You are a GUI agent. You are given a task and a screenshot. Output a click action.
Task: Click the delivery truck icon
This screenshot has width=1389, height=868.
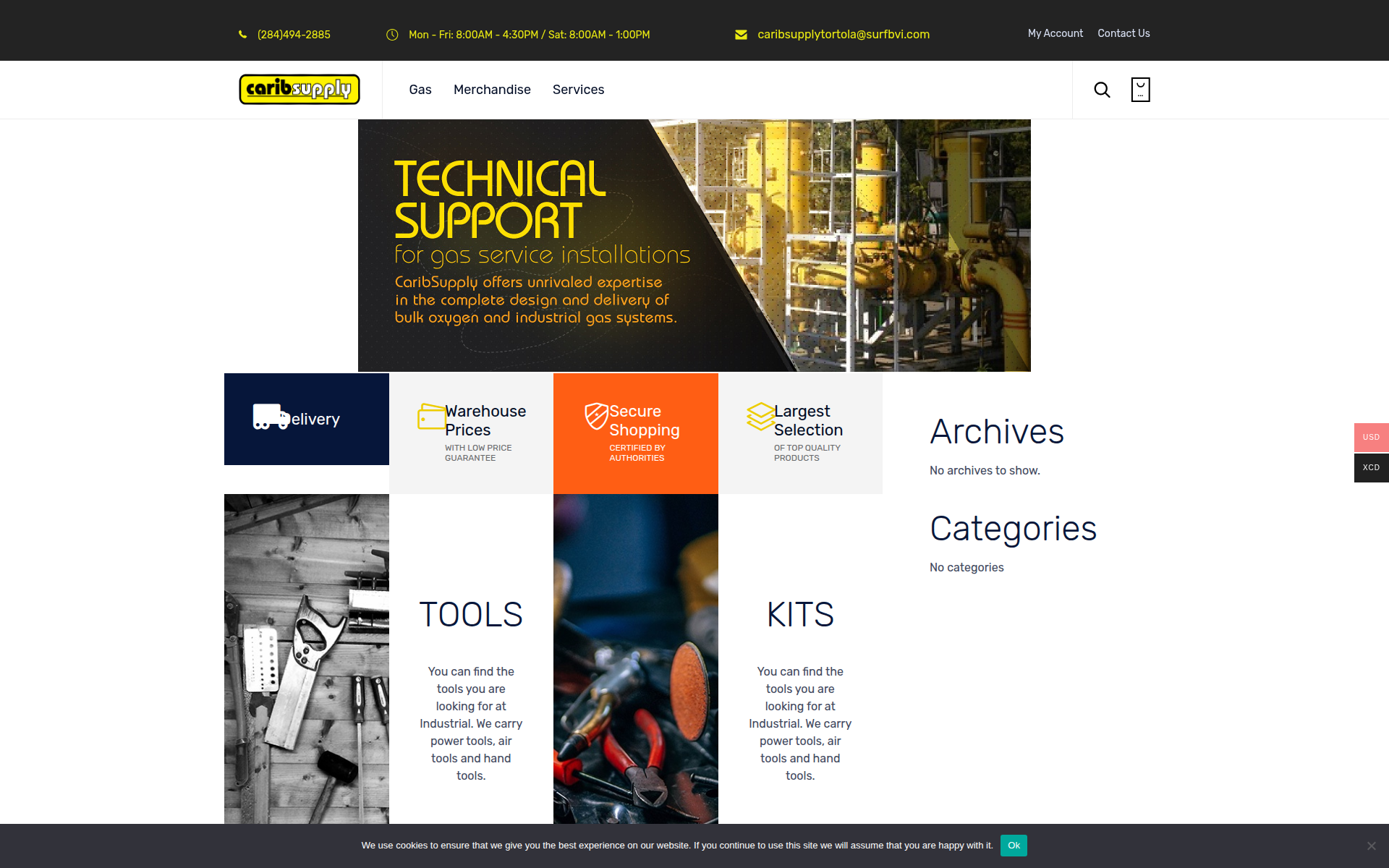pyautogui.click(x=271, y=417)
